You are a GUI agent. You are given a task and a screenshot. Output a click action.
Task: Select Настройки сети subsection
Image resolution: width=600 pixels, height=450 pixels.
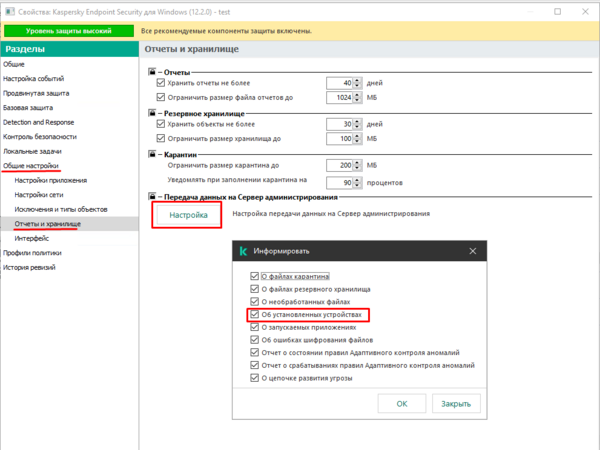tap(39, 195)
